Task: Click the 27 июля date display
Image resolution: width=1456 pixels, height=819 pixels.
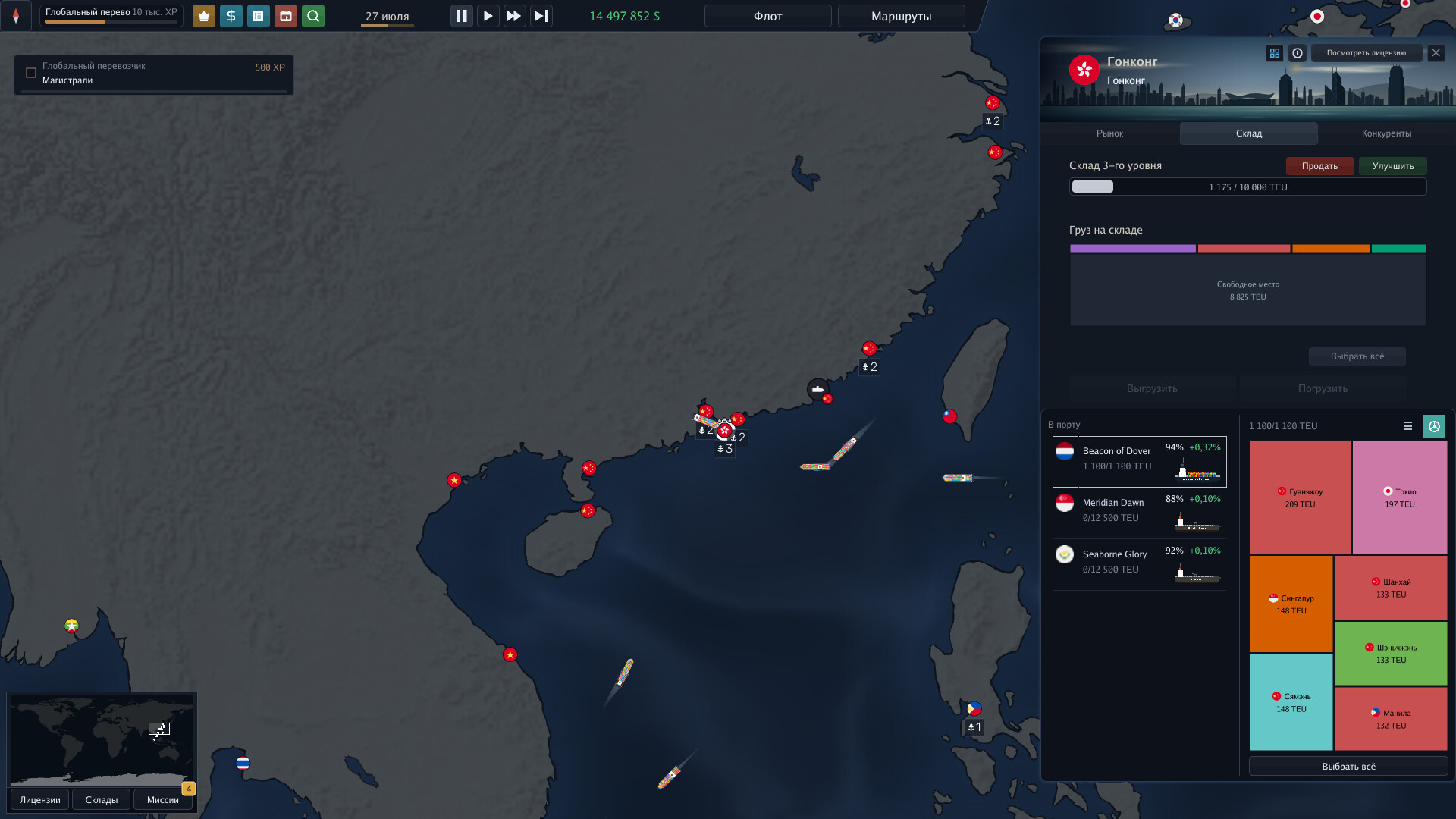Action: 387,16
